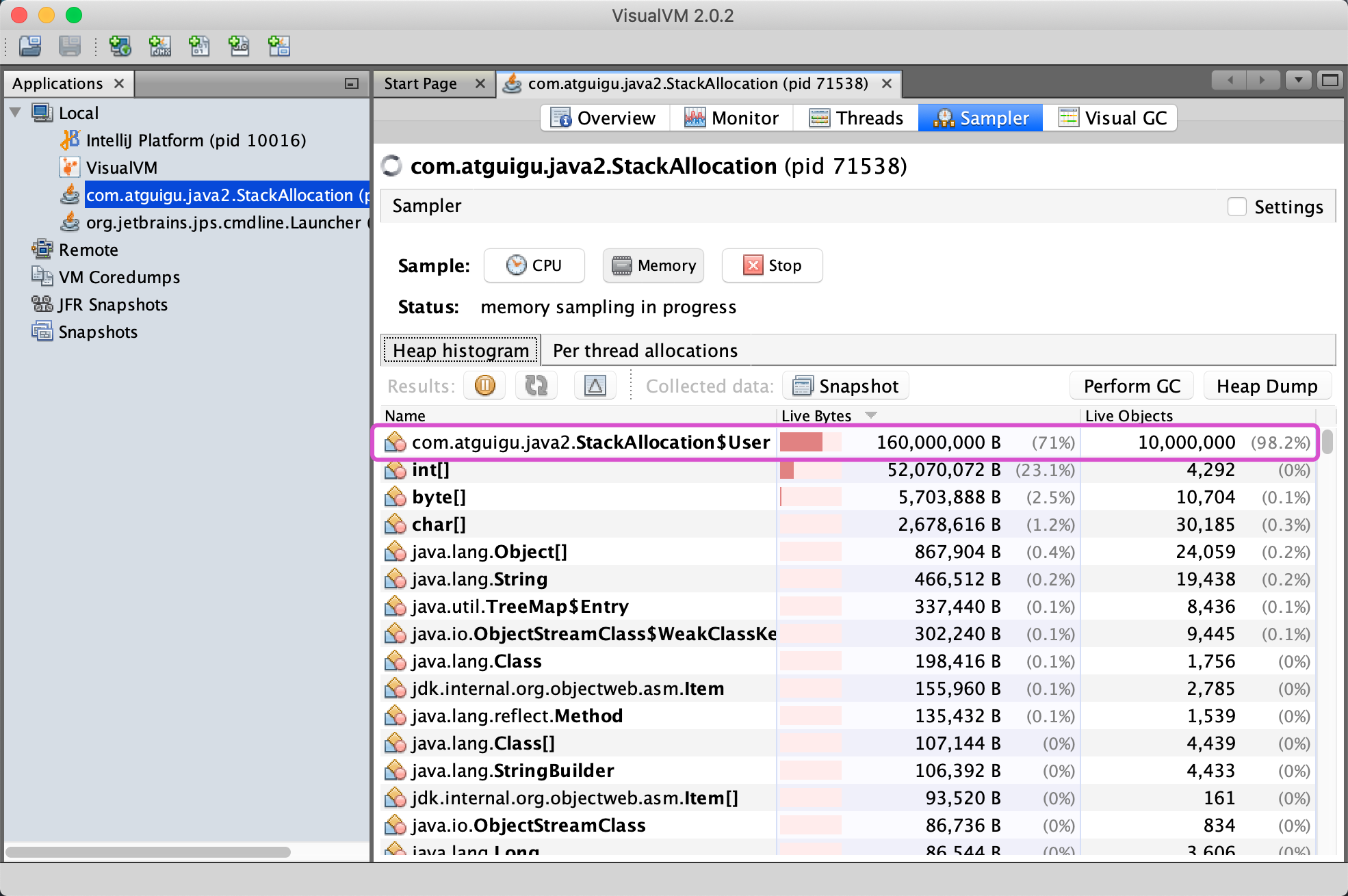Click the Load Snapshot toolbar icon
The width and height of the screenshot is (1348, 896).
[30, 46]
